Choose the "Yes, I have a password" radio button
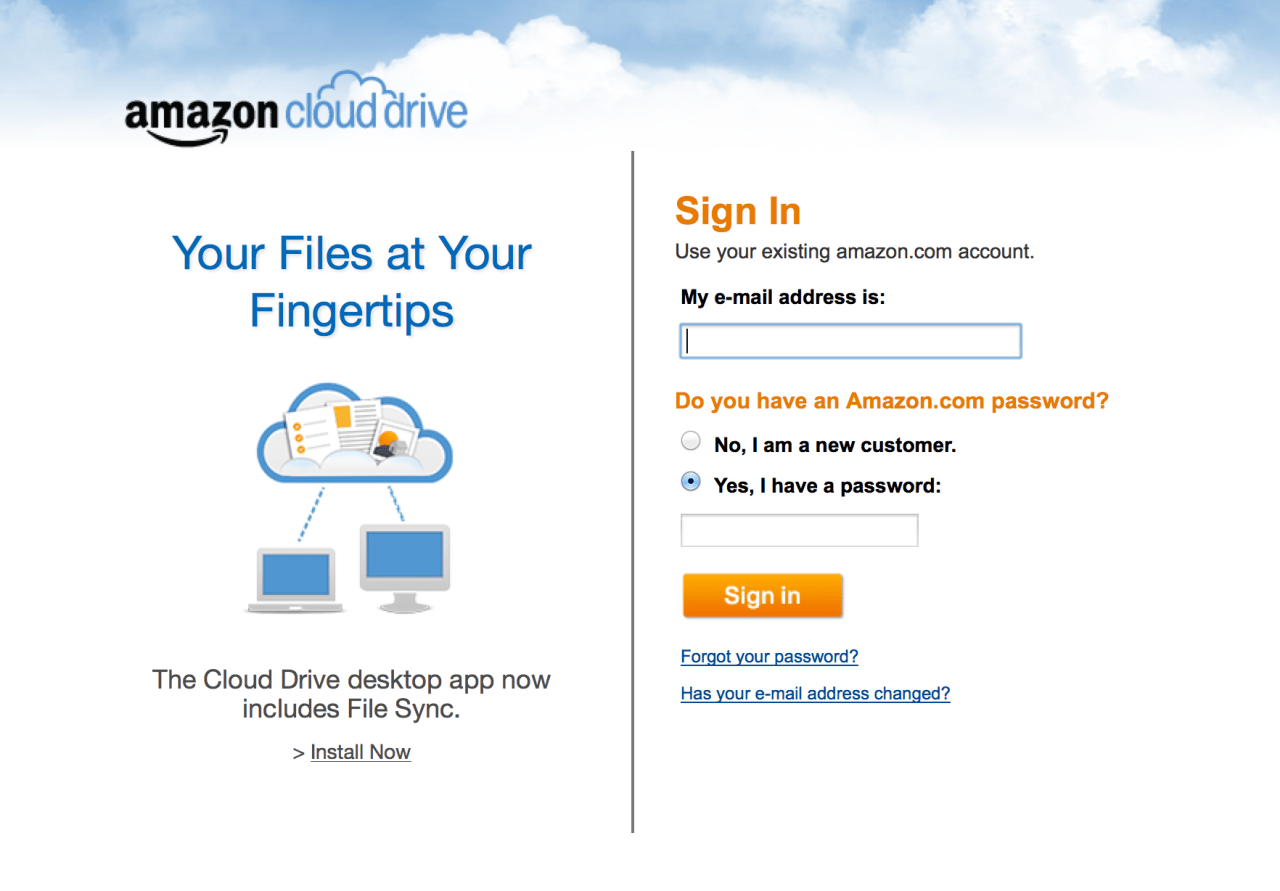Image resolution: width=1280 pixels, height=891 pixels. [691, 483]
